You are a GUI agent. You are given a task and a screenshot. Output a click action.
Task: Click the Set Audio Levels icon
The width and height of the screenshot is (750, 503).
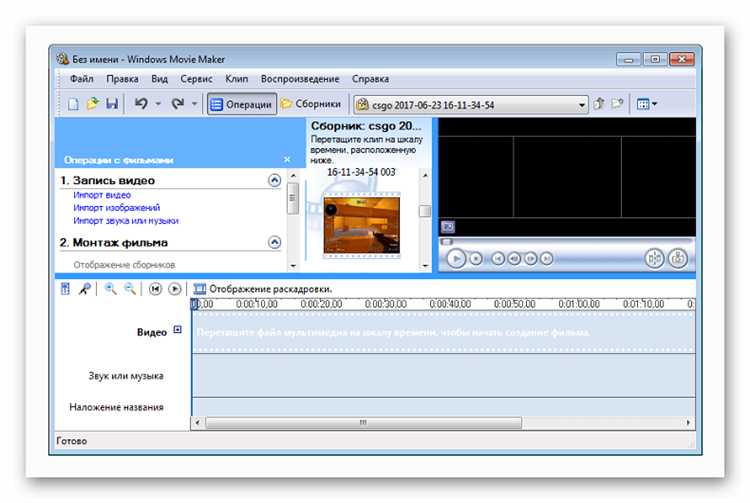click(x=65, y=289)
